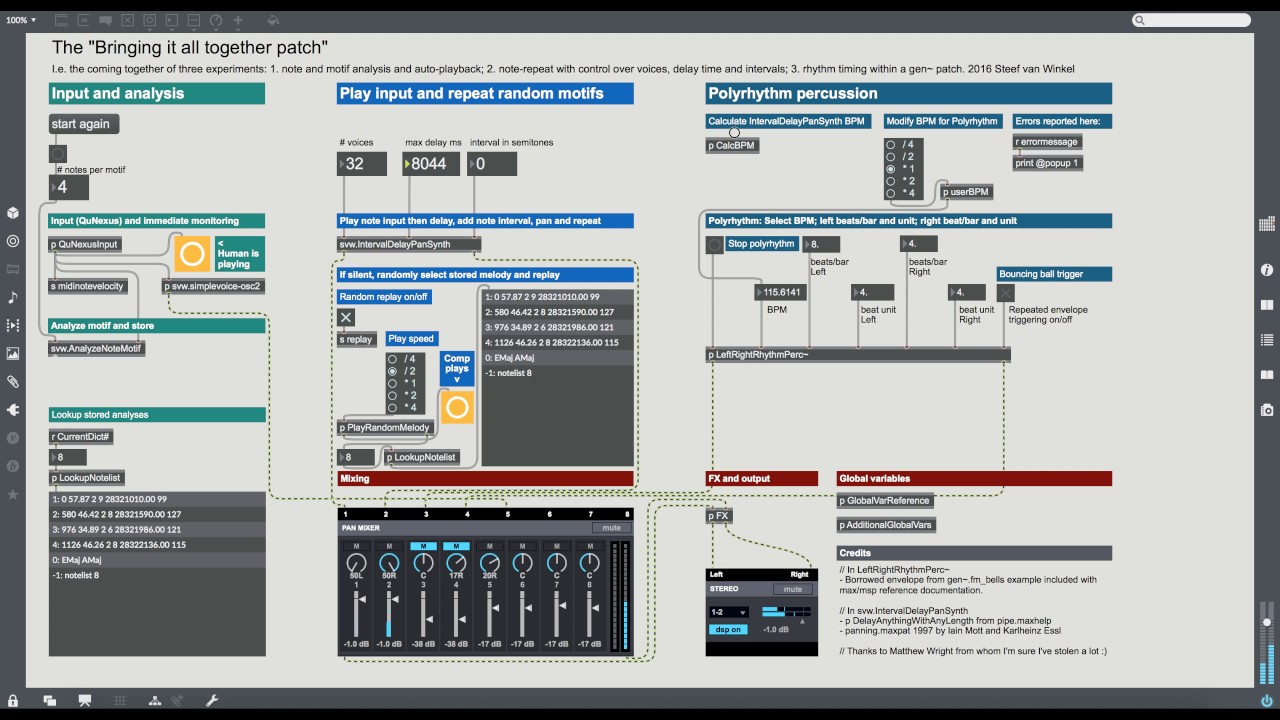
Task: Toggle the Random replay on/off X box
Action: [x=346, y=318]
